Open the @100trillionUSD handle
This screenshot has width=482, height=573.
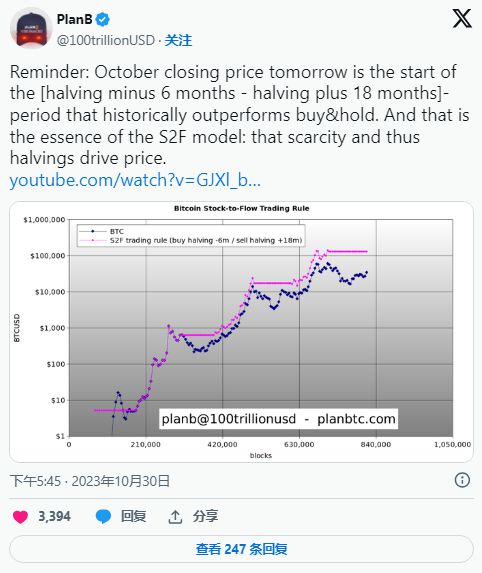pyautogui.click(x=106, y=40)
